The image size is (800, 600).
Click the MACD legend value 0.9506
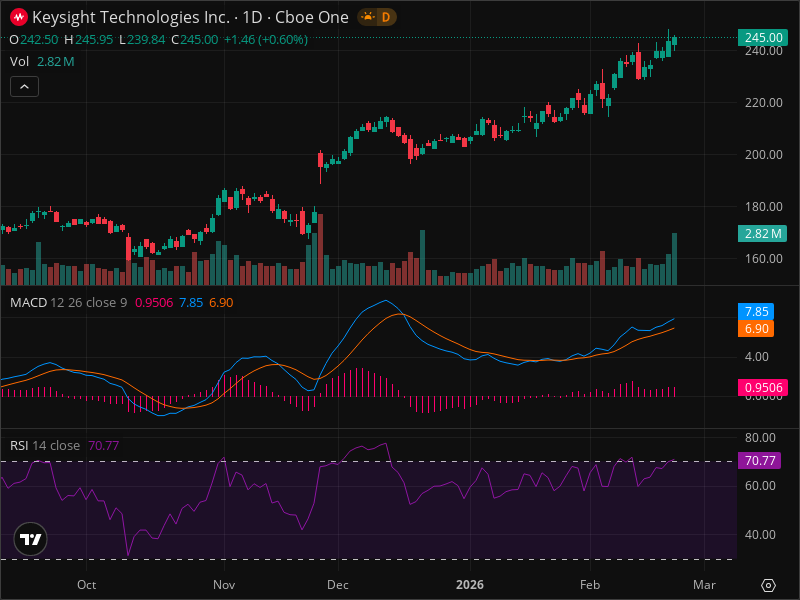point(154,303)
